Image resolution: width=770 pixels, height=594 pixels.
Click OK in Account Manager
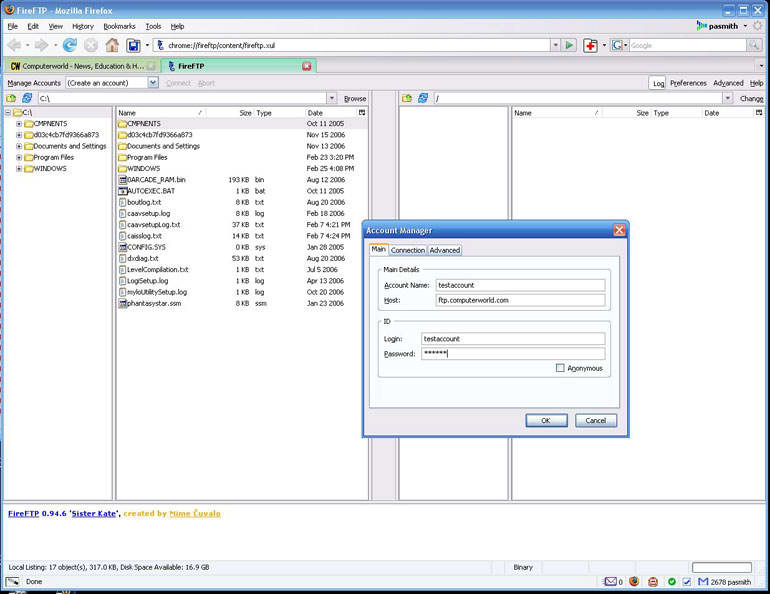pyautogui.click(x=546, y=421)
